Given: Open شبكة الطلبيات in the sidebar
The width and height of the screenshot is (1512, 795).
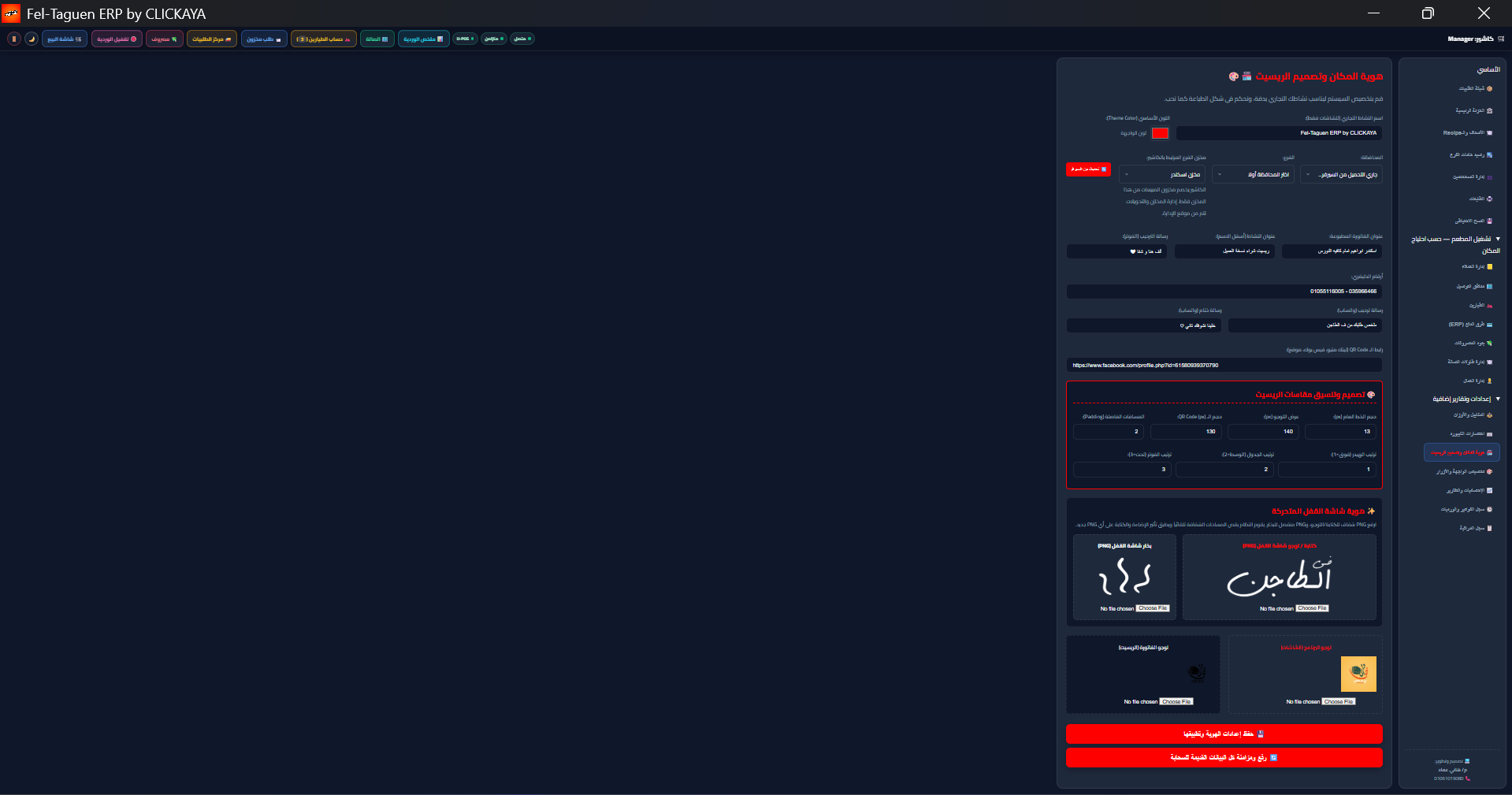Looking at the screenshot, I should click(1475, 88).
